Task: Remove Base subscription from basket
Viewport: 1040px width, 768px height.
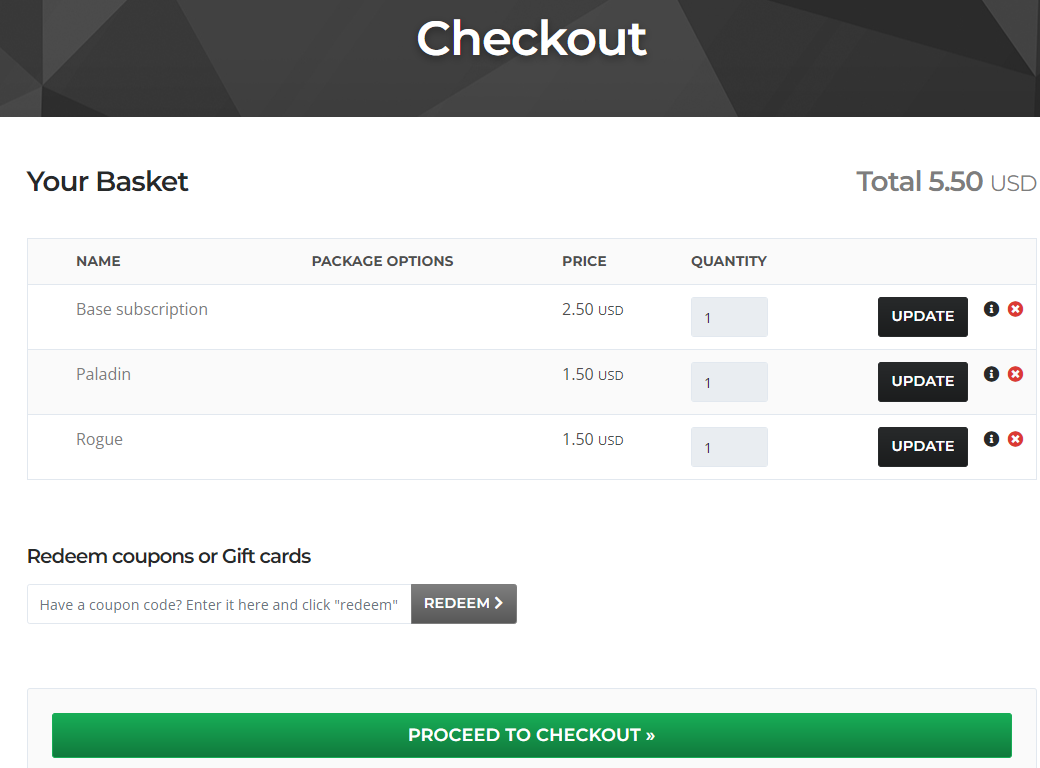Action: 1015,309
